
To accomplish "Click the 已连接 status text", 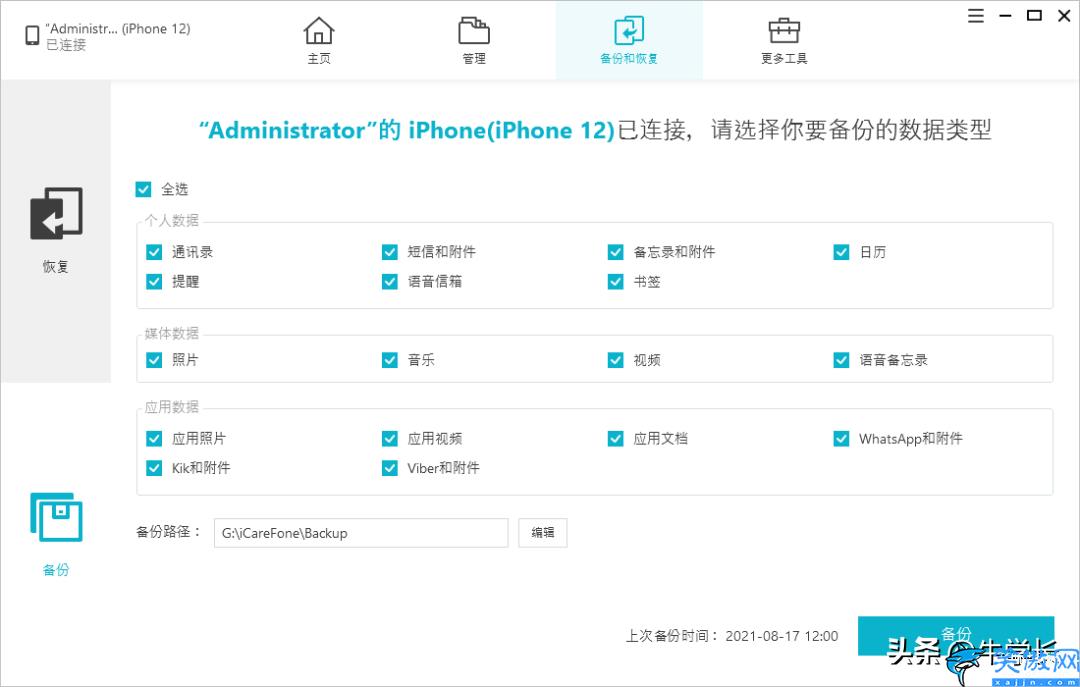I will click(x=66, y=45).
